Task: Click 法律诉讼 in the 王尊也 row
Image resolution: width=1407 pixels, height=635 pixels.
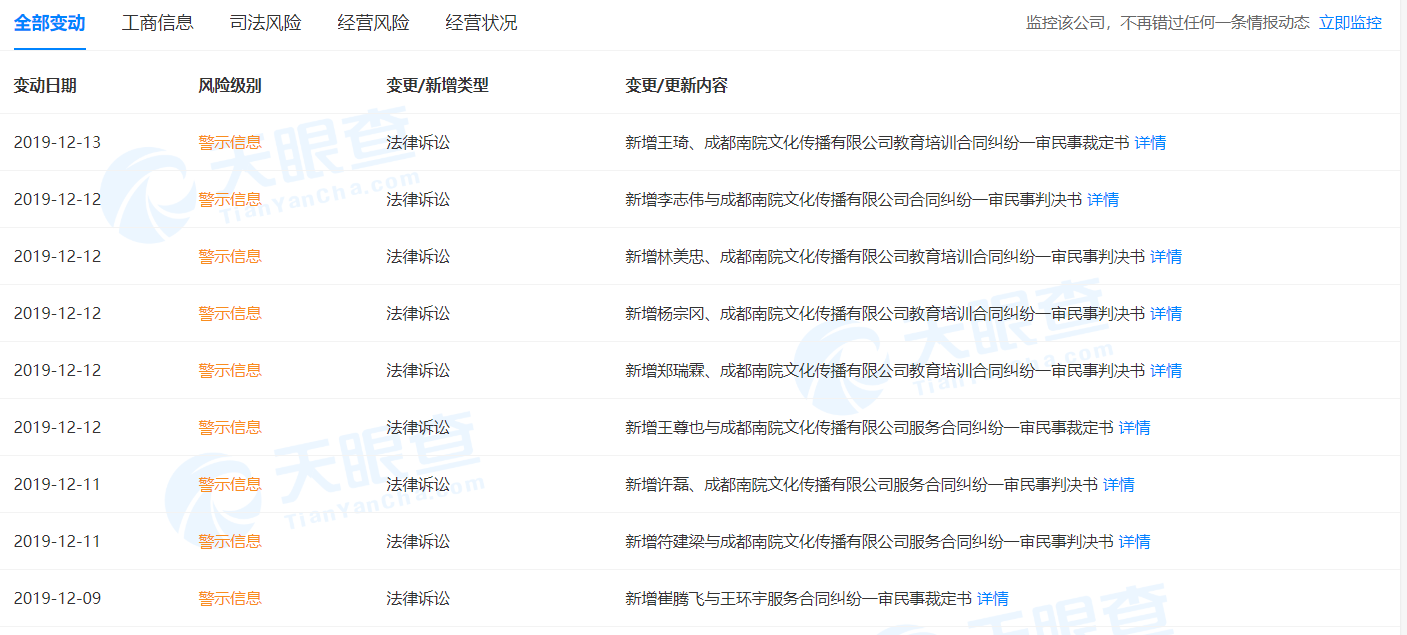Action: [x=418, y=427]
